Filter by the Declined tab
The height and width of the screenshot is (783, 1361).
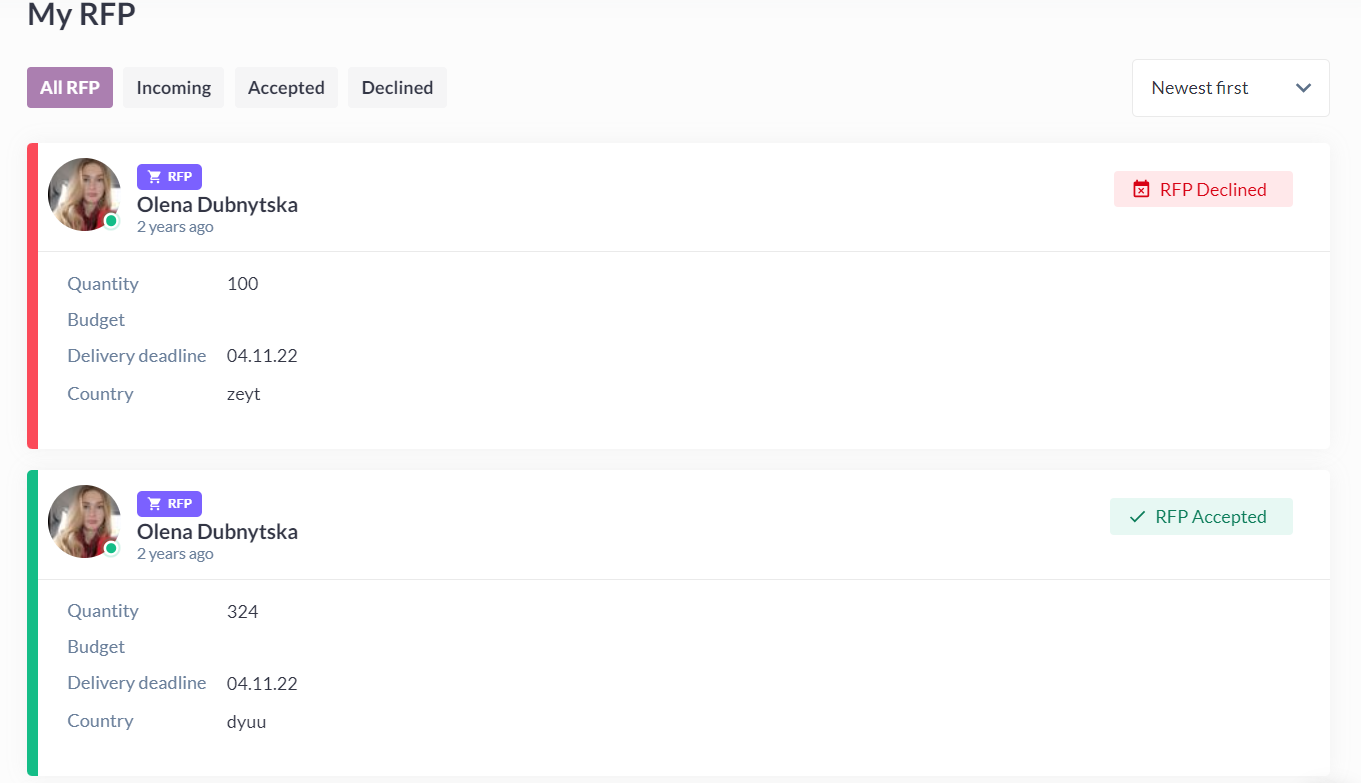tap(397, 88)
